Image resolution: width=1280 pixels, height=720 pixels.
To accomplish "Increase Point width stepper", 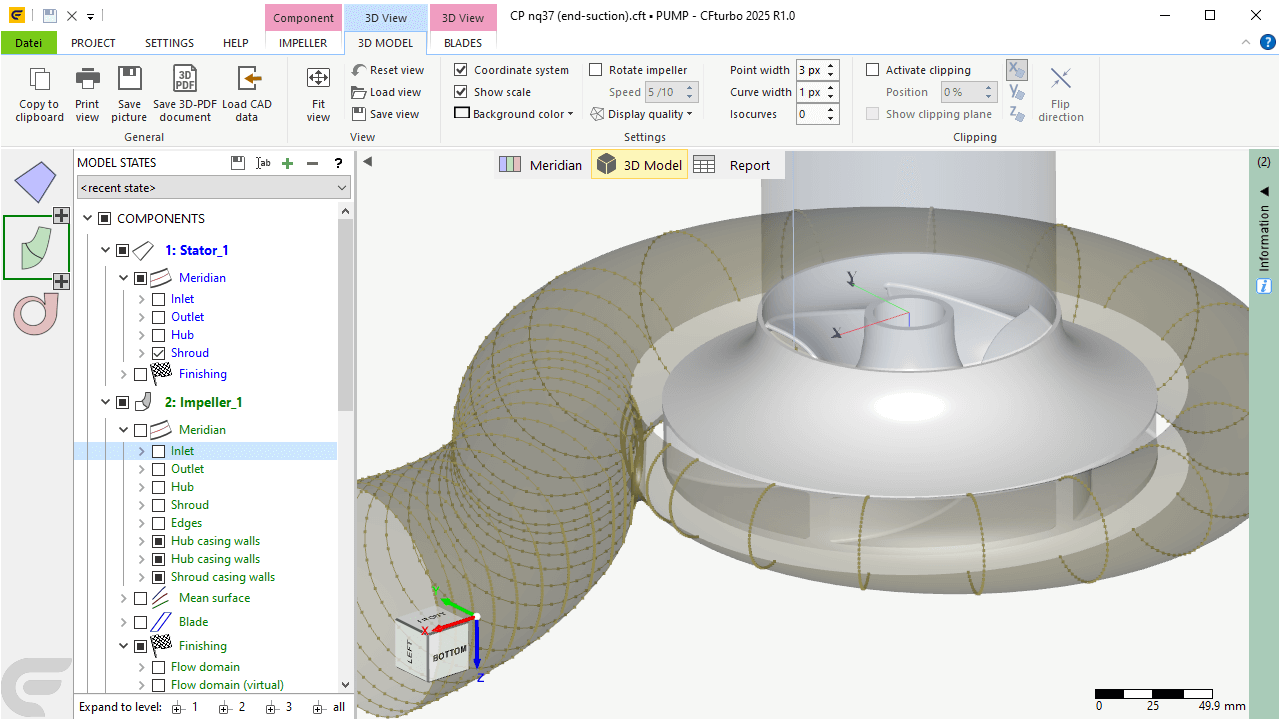I will click(x=831, y=66).
